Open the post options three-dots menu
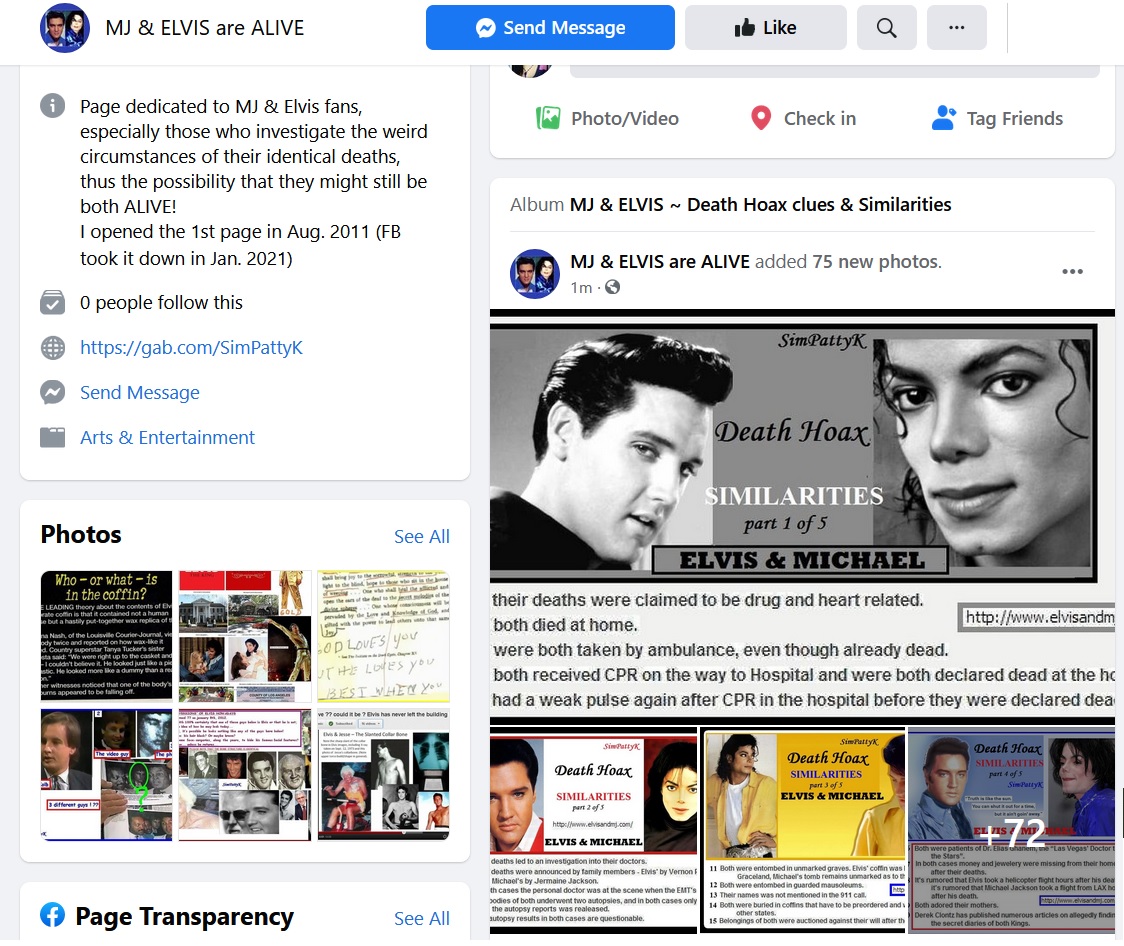 1072,272
